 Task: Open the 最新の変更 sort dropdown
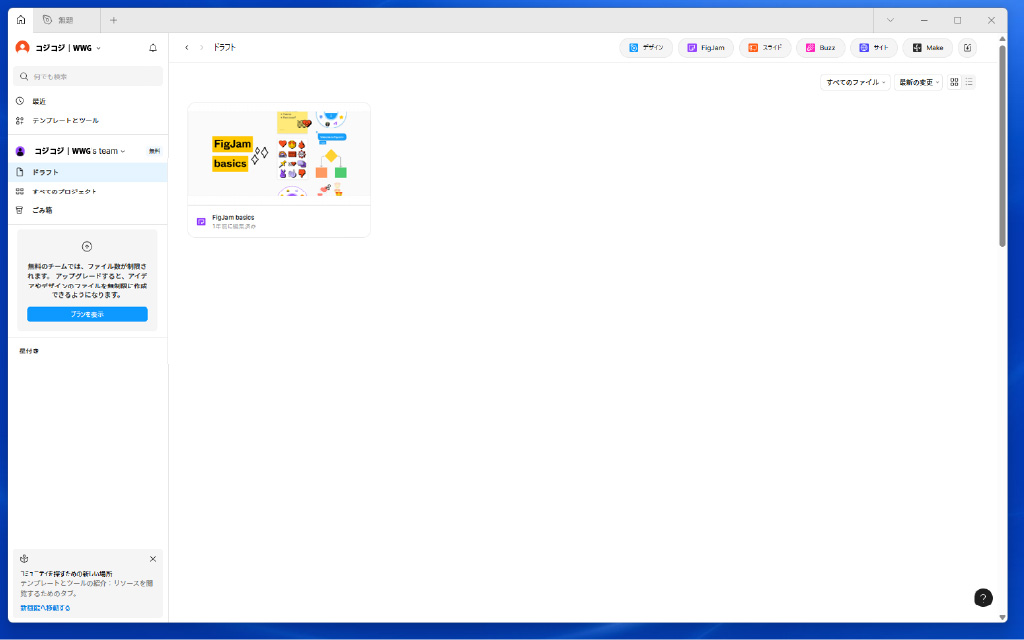(918, 82)
